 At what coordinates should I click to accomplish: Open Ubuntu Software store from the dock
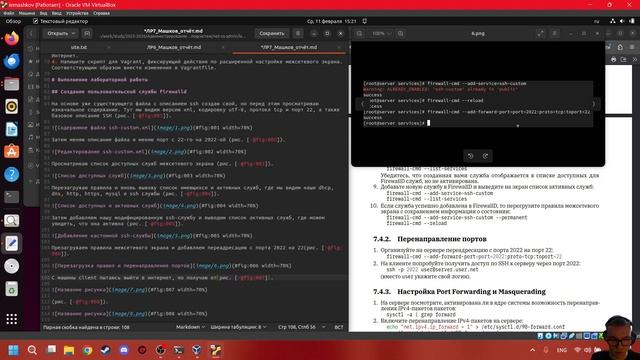(11, 152)
